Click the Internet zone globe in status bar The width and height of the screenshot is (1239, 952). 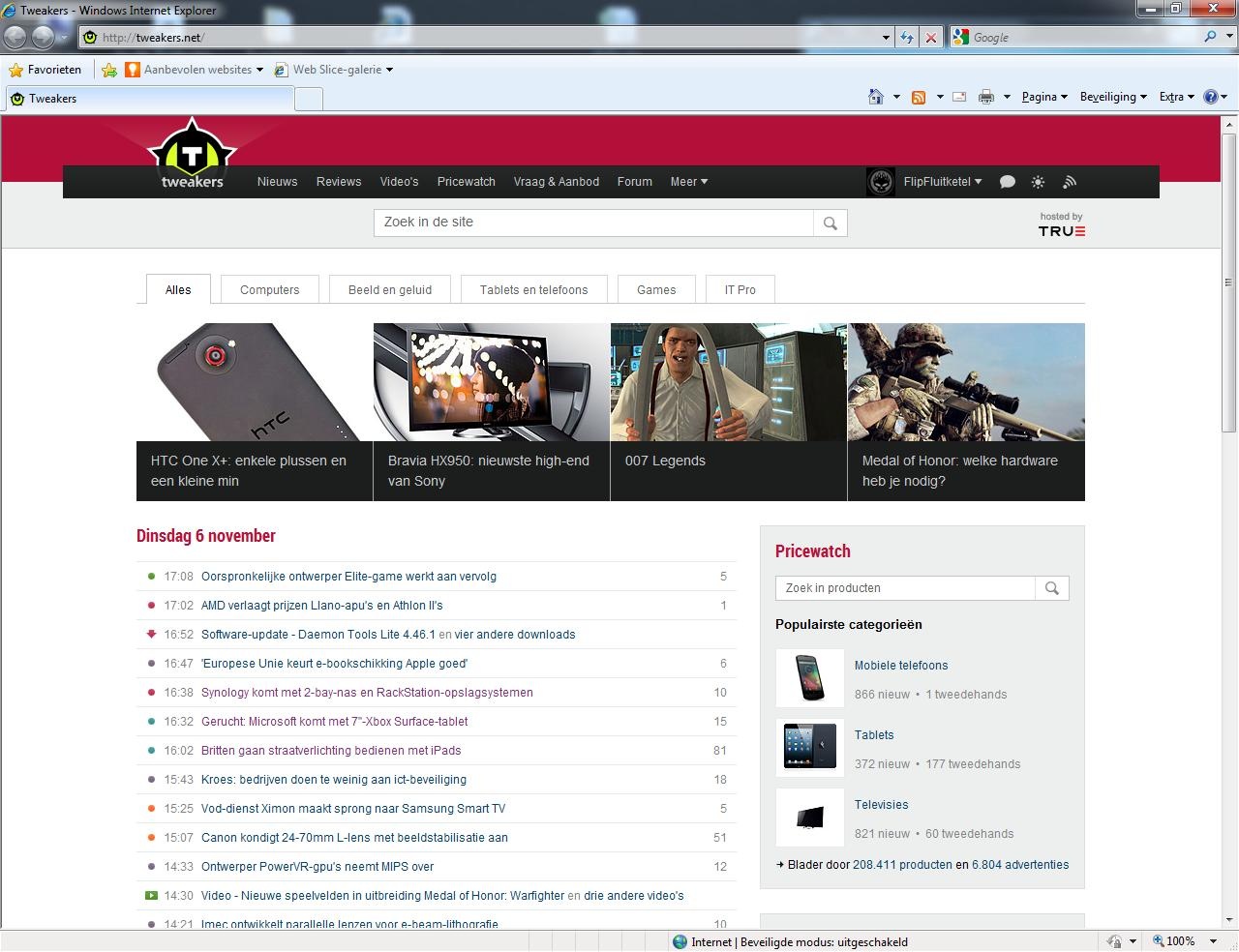click(x=680, y=942)
